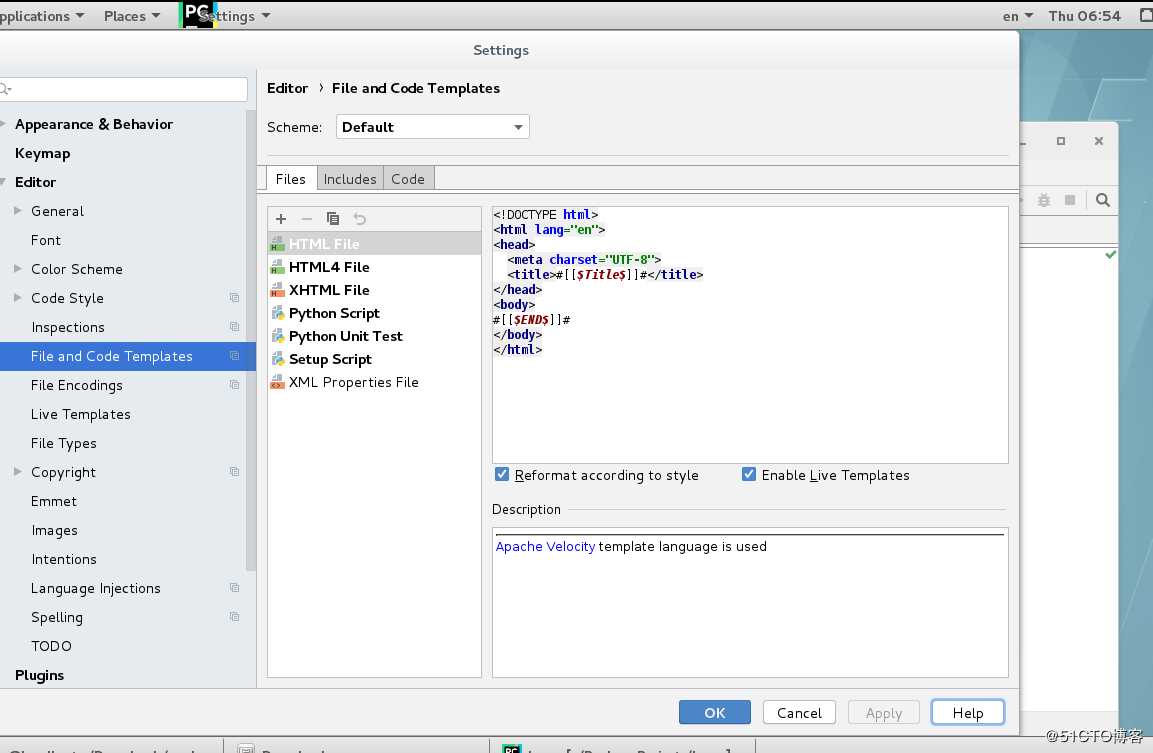The image size is (1153, 753).
Task: Toggle Reformat according to style checkbox
Action: [x=501, y=474]
